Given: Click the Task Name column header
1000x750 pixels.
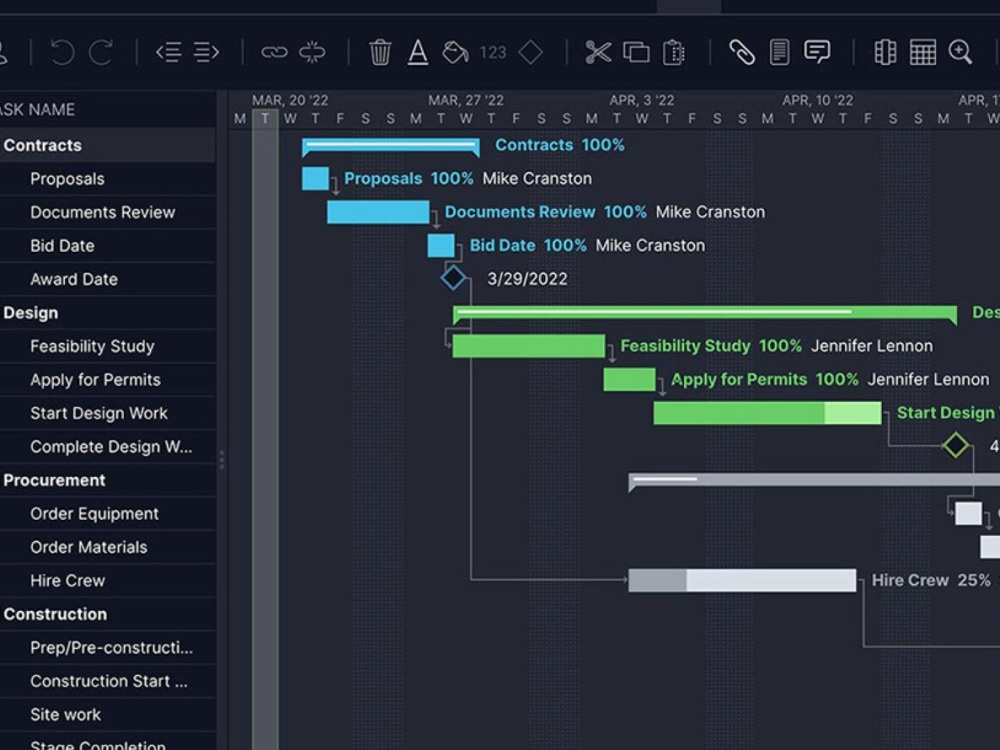Looking at the screenshot, I should tap(107, 110).
